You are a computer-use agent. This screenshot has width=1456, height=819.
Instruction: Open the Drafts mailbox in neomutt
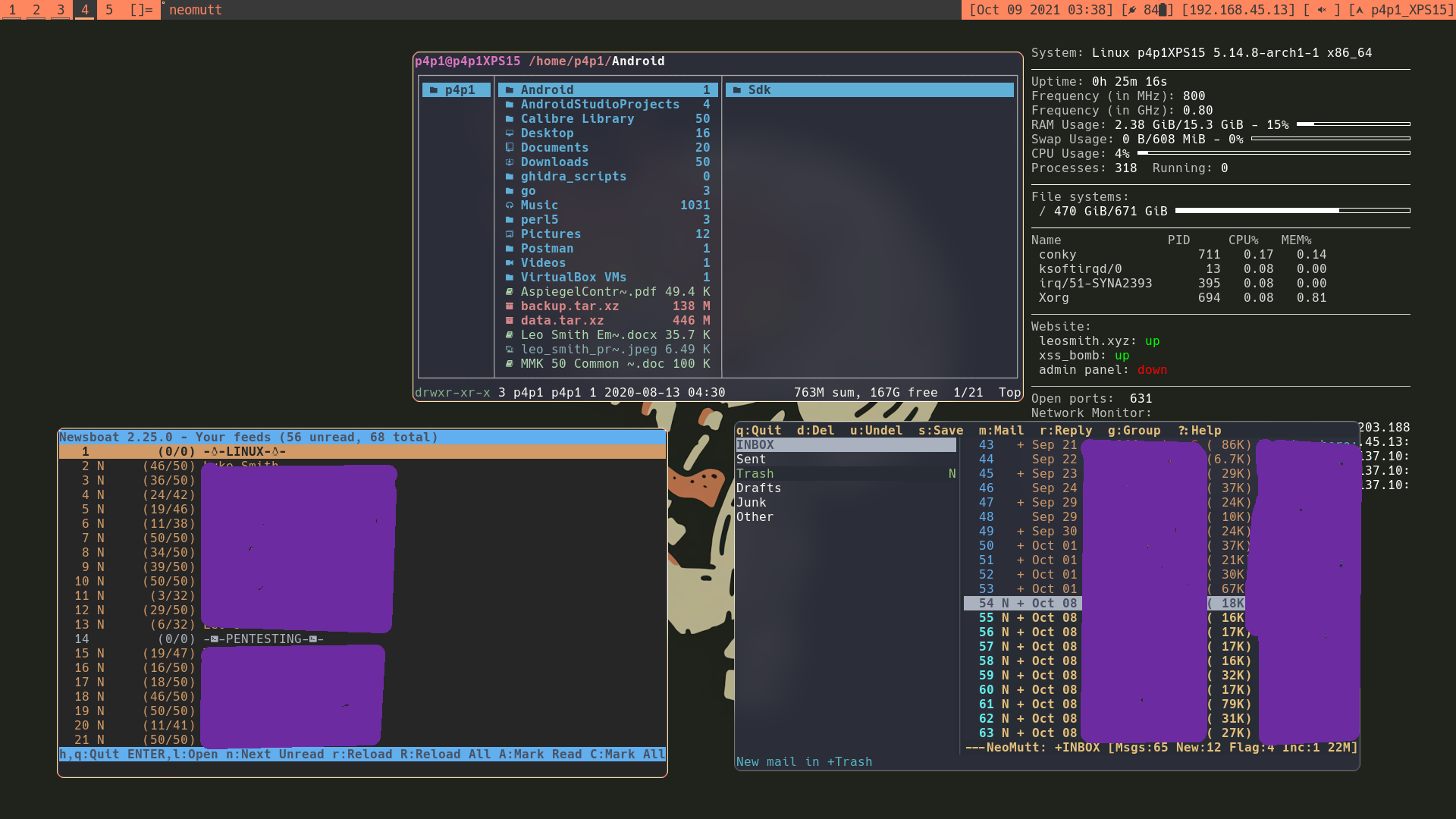pos(758,488)
